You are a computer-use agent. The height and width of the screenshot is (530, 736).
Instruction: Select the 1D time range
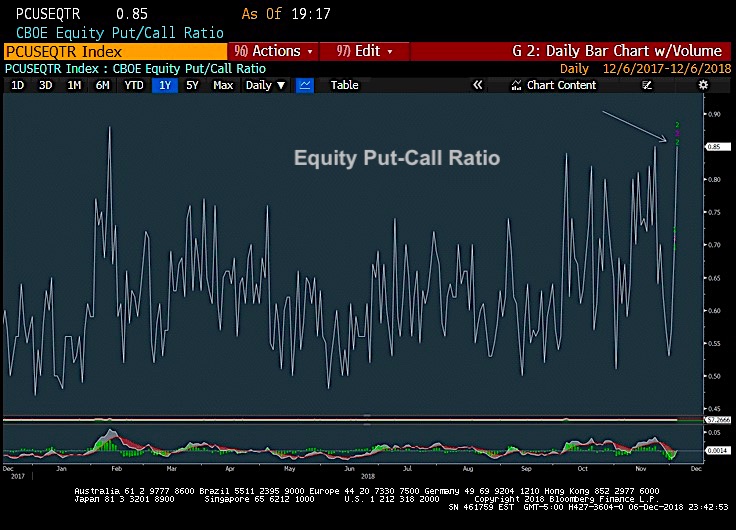tap(17, 85)
